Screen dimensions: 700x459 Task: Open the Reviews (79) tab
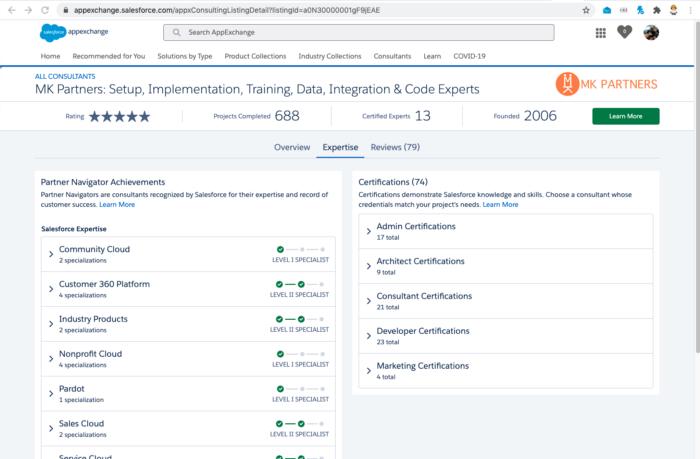pos(395,147)
